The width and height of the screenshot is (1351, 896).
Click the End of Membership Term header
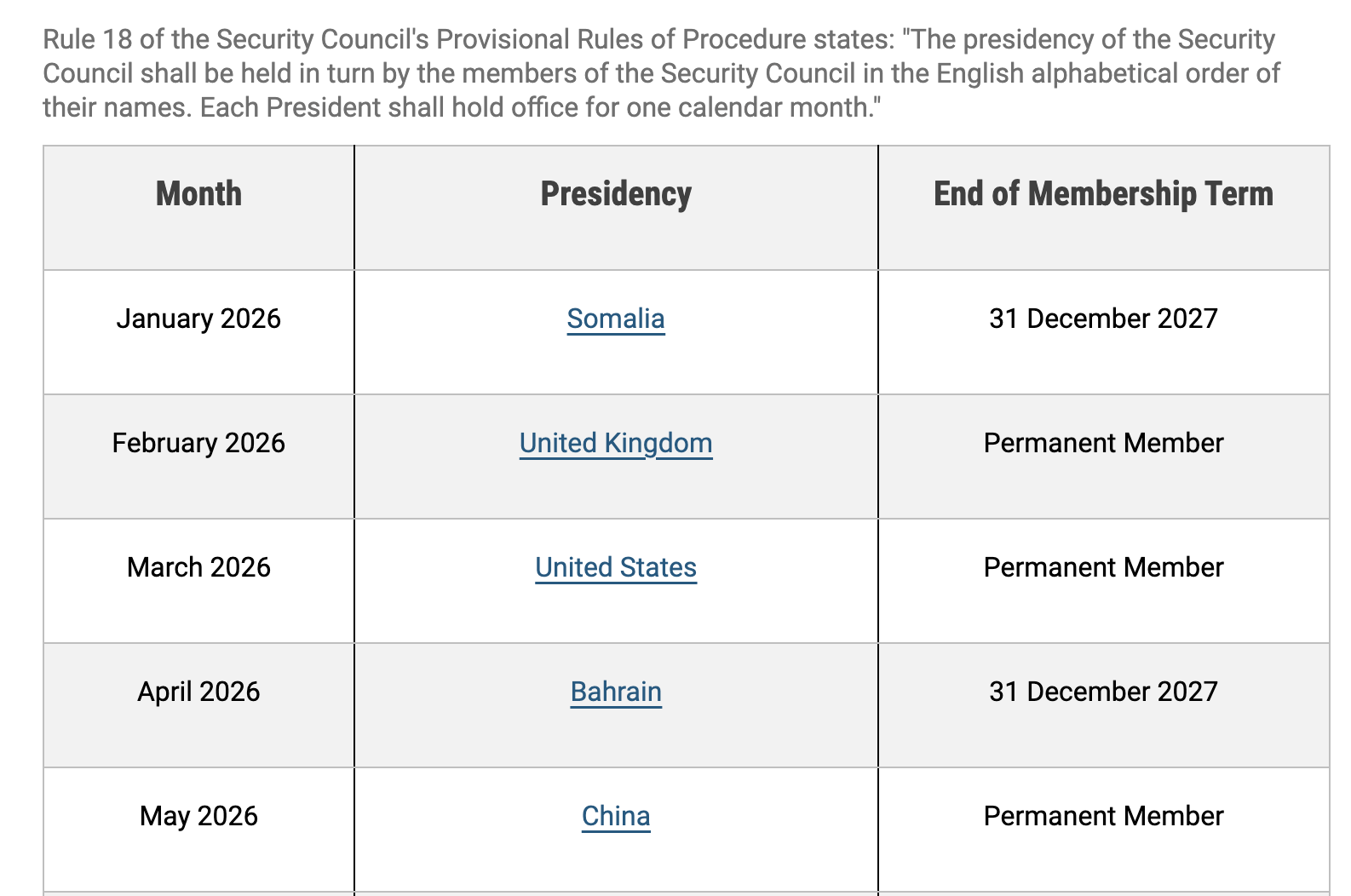click(1103, 194)
